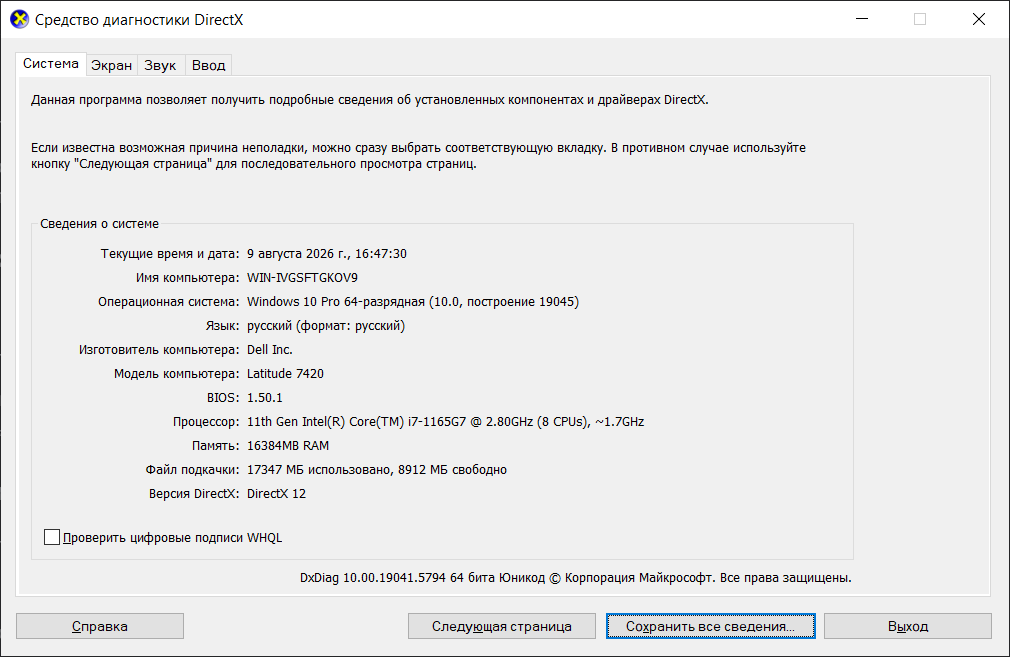Click page file value 17347 МБ использовано
The image size is (1010, 657).
377,470
